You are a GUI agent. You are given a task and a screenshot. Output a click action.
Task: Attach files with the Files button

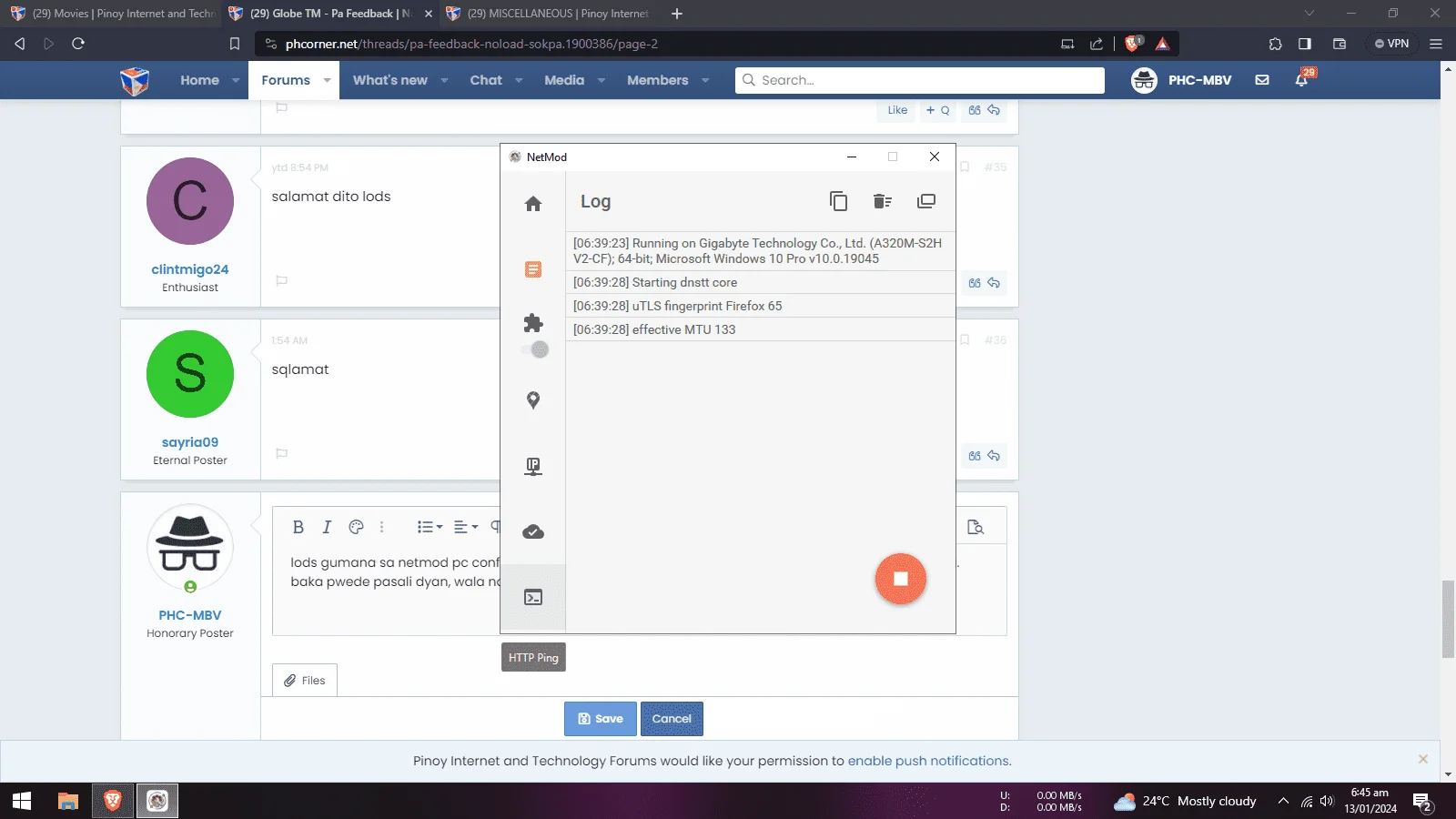(x=305, y=681)
